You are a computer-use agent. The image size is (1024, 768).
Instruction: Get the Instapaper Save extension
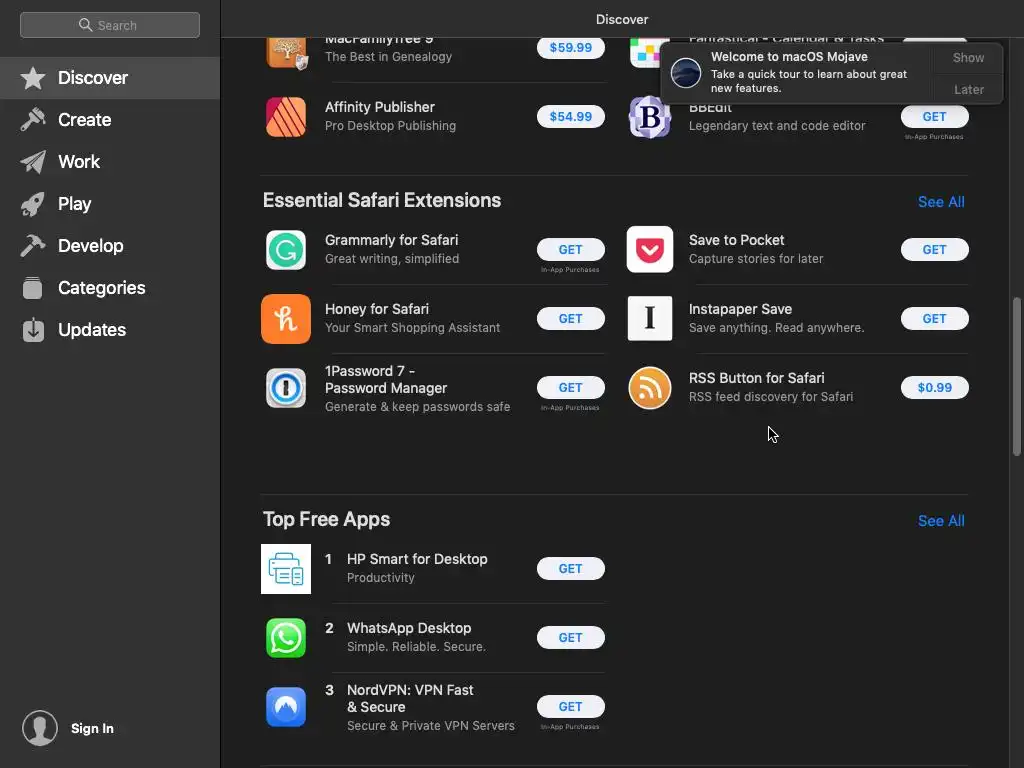pos(935,319)
